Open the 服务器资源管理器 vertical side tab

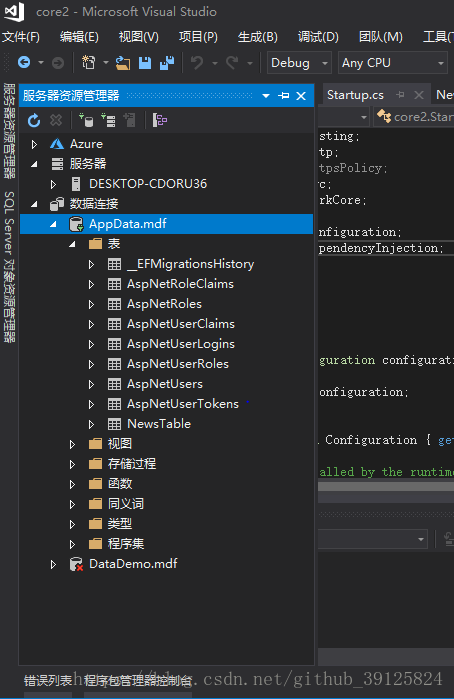coord(9,131)
